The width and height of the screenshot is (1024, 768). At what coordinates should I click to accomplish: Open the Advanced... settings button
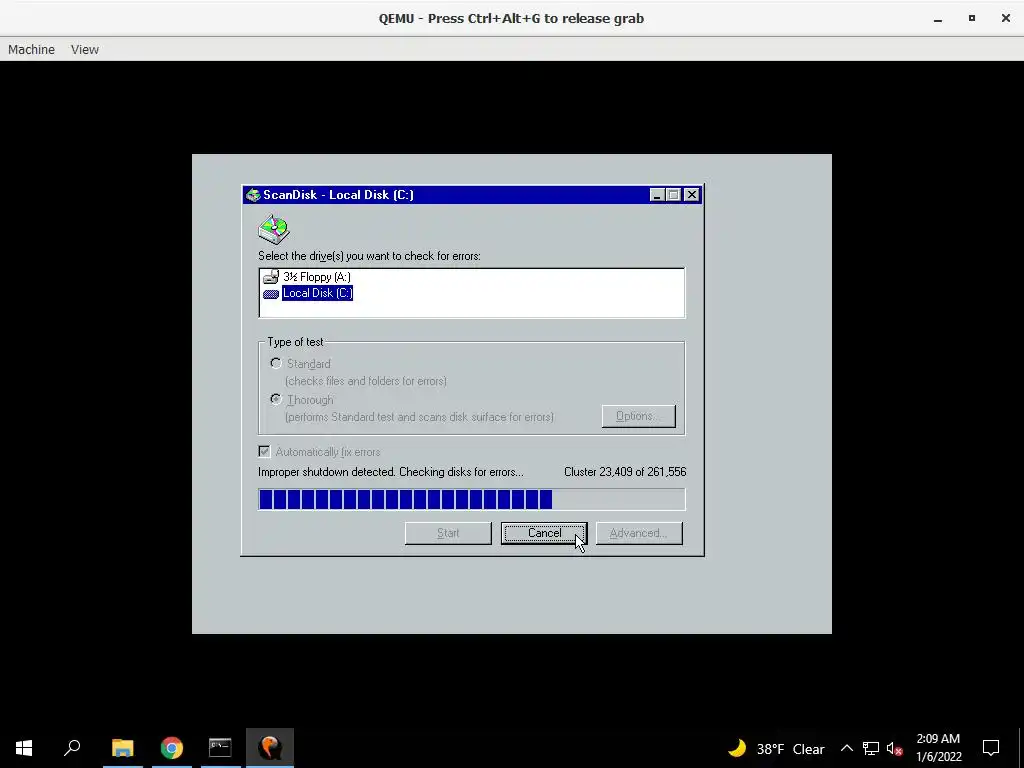tap(639, 533)
